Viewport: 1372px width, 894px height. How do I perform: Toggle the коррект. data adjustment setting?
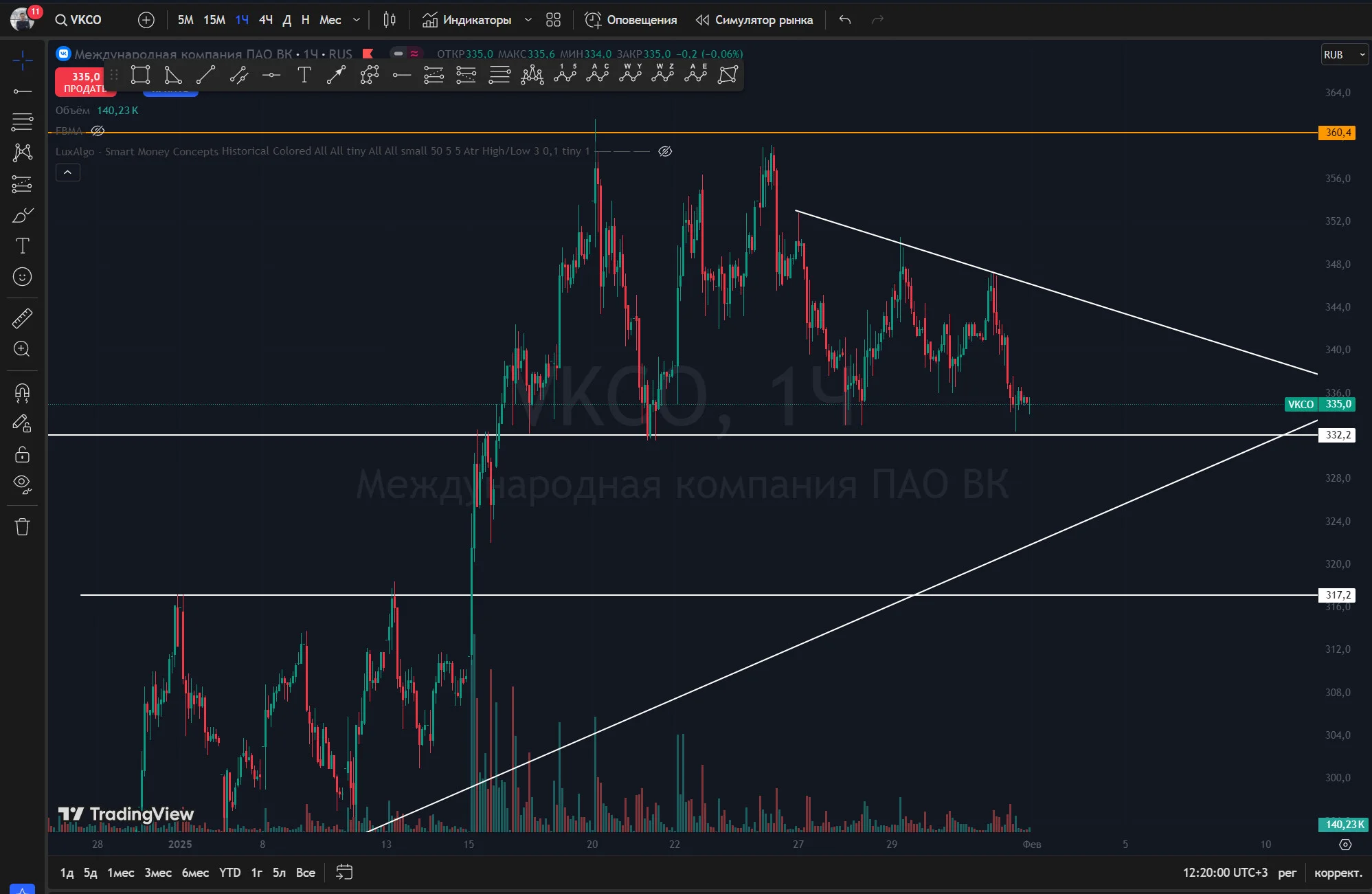[x=1338, y=873]
